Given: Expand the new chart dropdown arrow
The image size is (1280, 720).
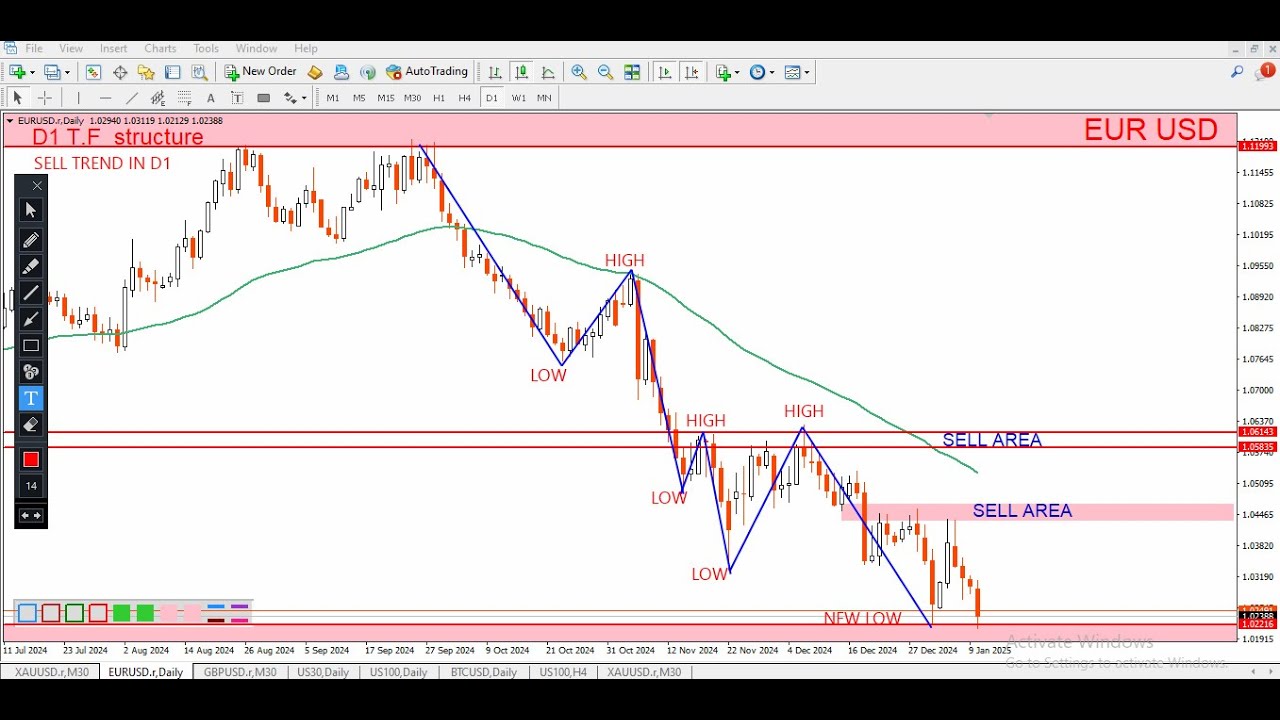Looking at the screenshot, I should pyautogui.click(x=32, y=72).
